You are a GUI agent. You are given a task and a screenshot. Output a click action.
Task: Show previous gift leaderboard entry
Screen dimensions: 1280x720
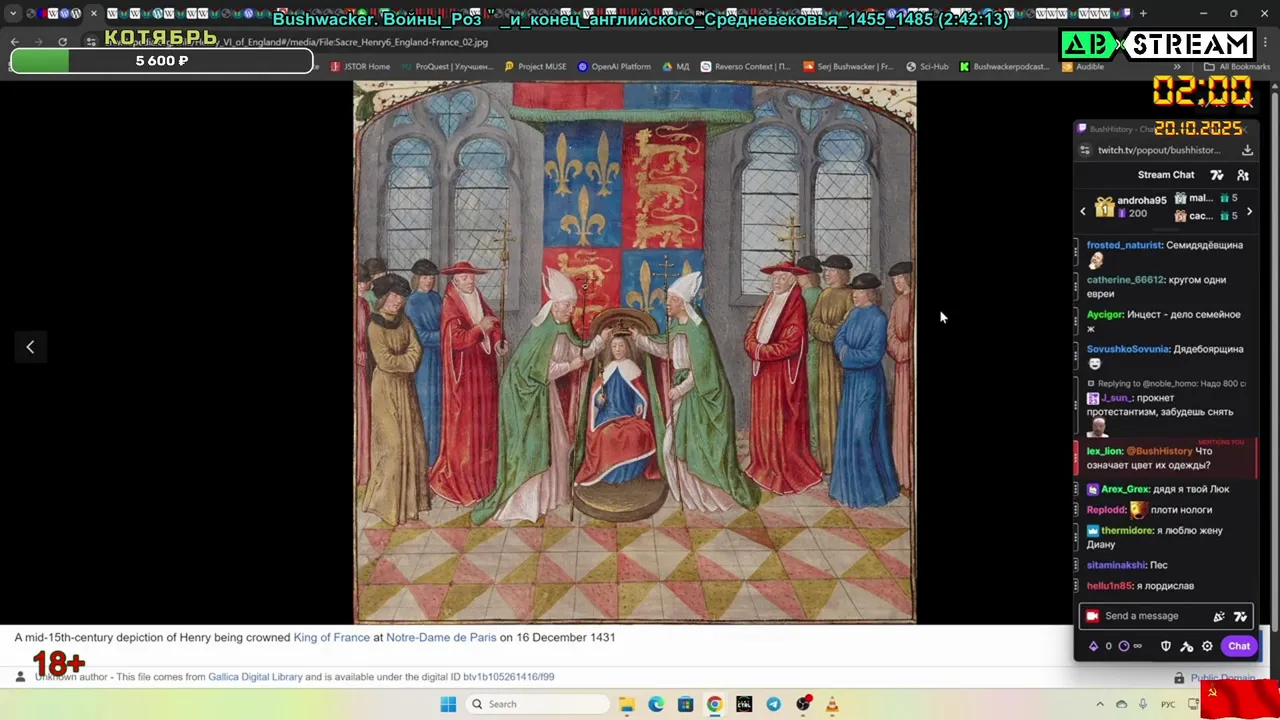[1082, 211]
